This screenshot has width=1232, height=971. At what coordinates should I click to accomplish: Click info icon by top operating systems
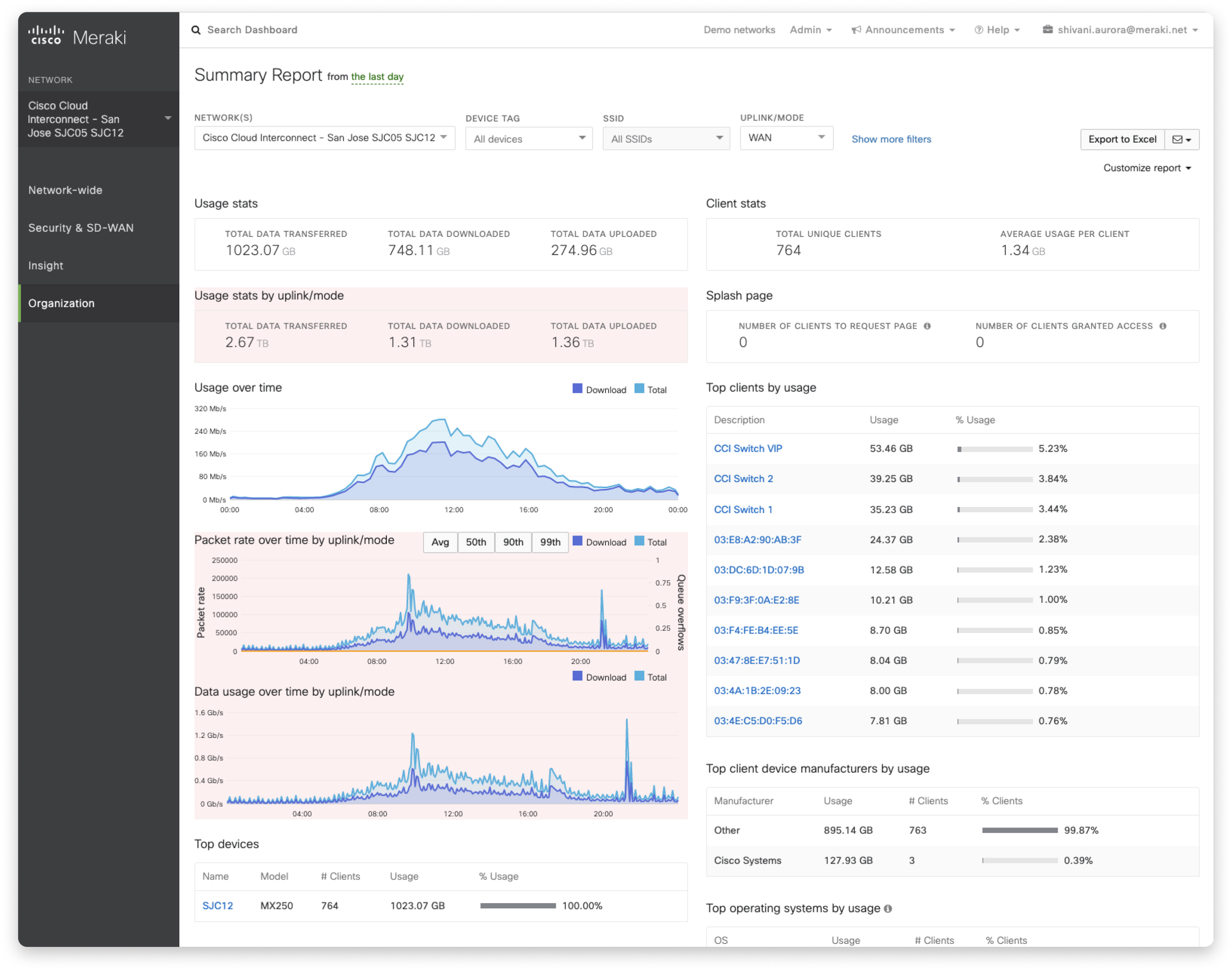click(888, 908)
